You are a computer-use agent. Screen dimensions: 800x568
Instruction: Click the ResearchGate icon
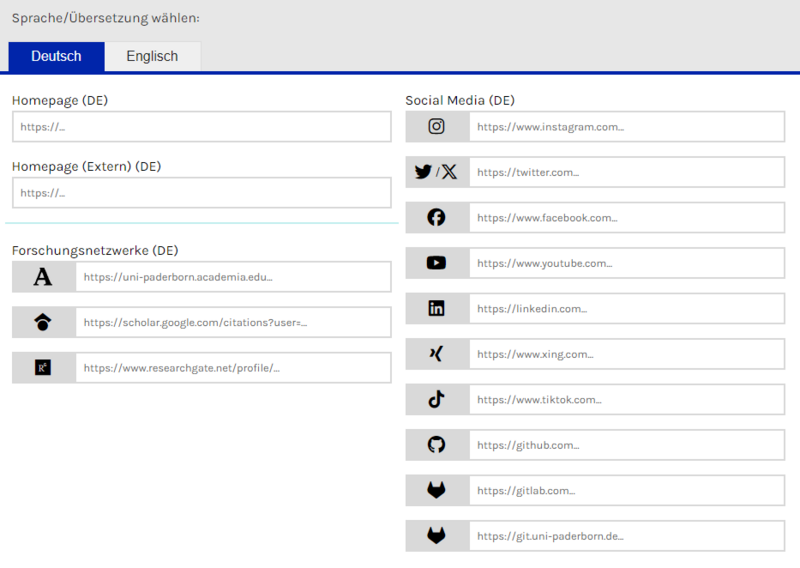click(x=43, y=368)
